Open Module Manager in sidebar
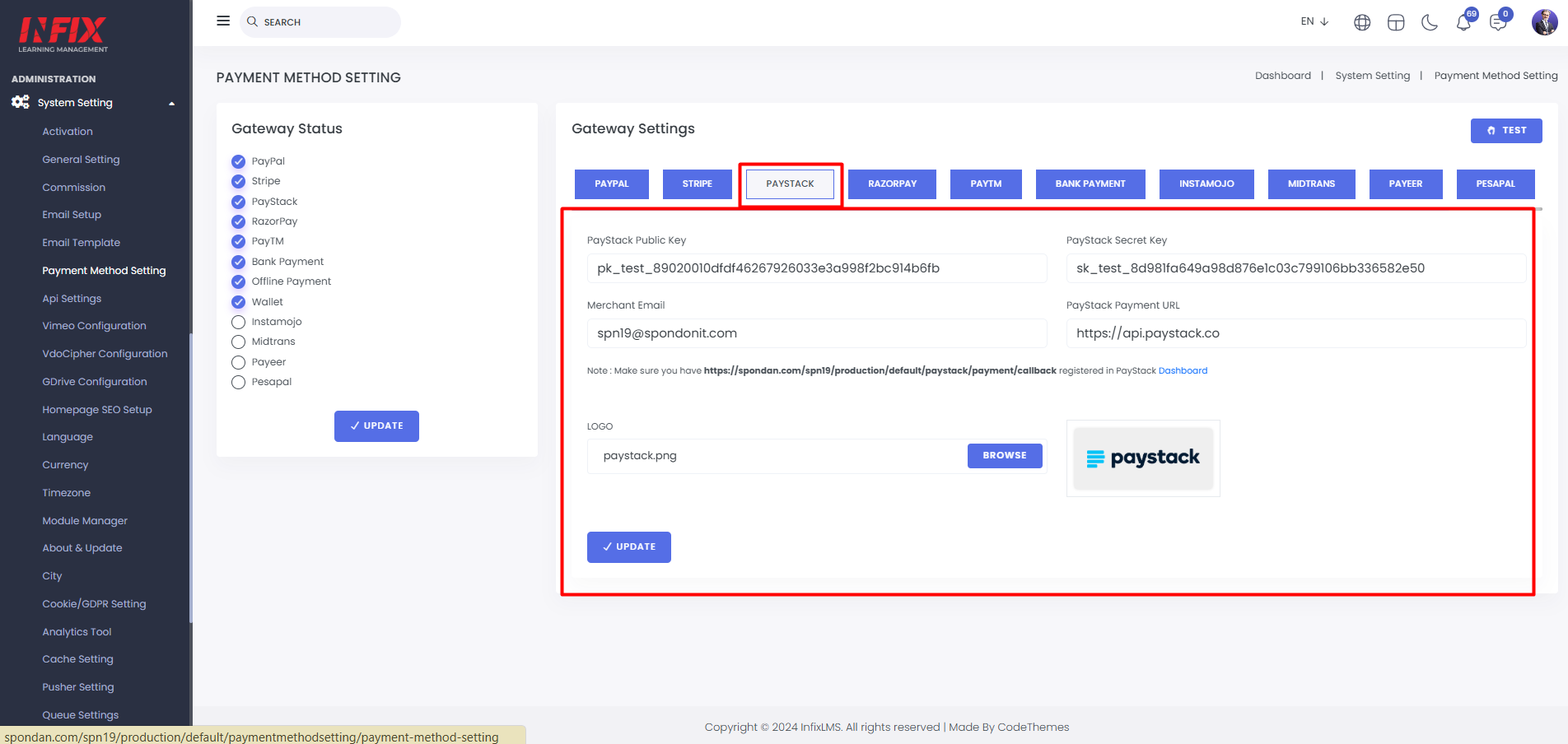The height and width of the screenshot is (744, 1568). [85, 521]
